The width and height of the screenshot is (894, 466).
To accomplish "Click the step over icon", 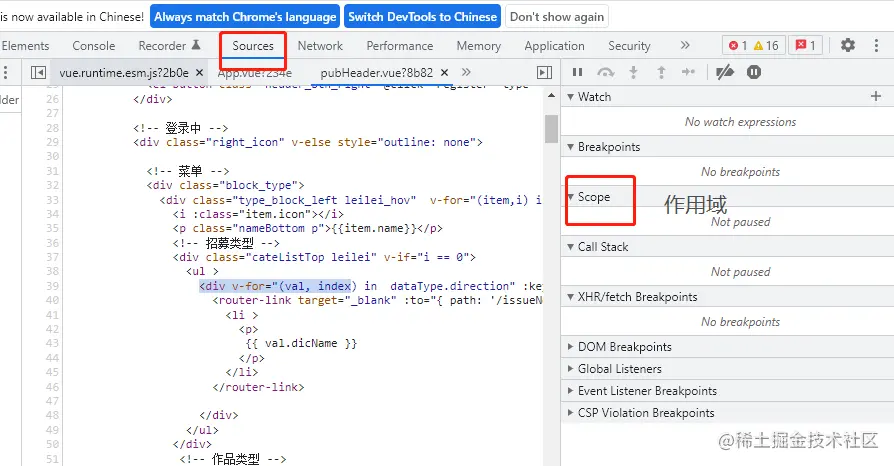I will [606, 72].
